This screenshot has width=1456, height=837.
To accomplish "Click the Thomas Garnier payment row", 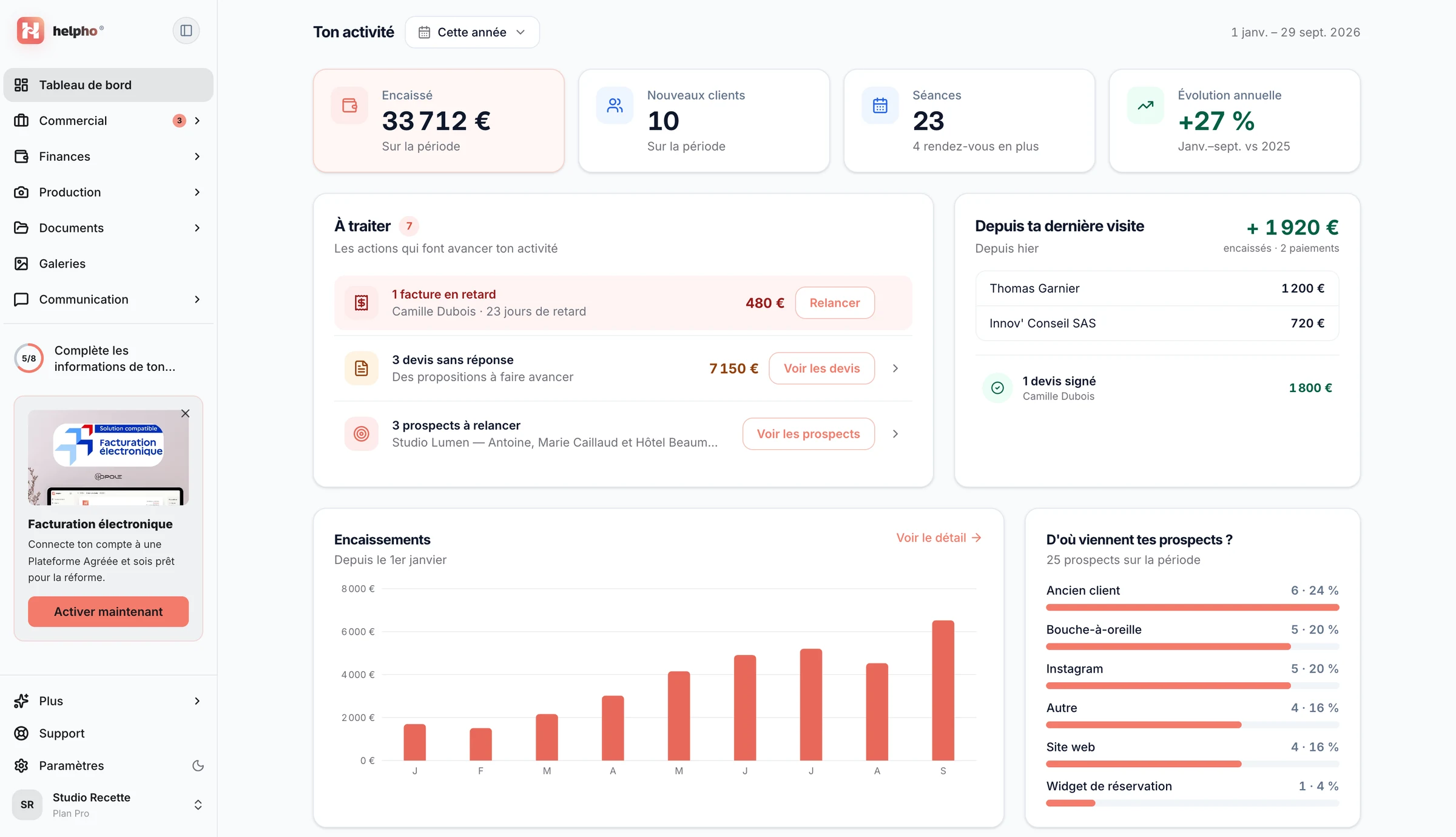I will coord(1157,288).
